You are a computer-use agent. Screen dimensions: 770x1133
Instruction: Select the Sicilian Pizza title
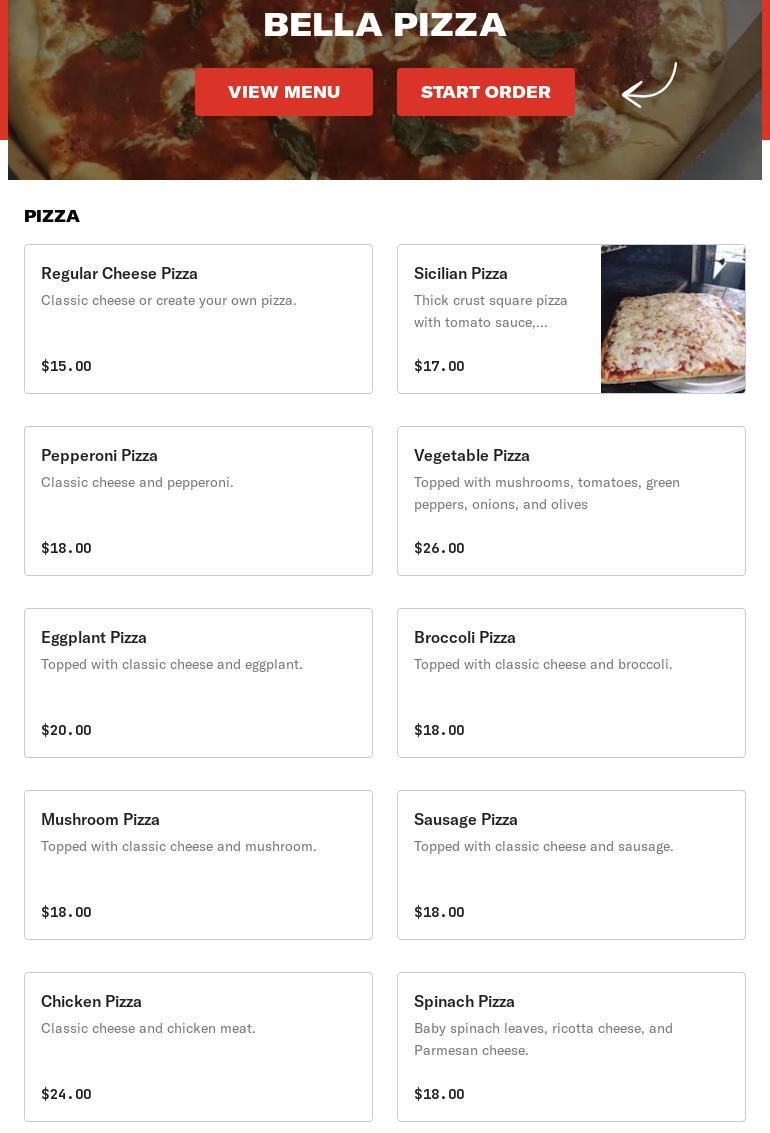[460, 273]
